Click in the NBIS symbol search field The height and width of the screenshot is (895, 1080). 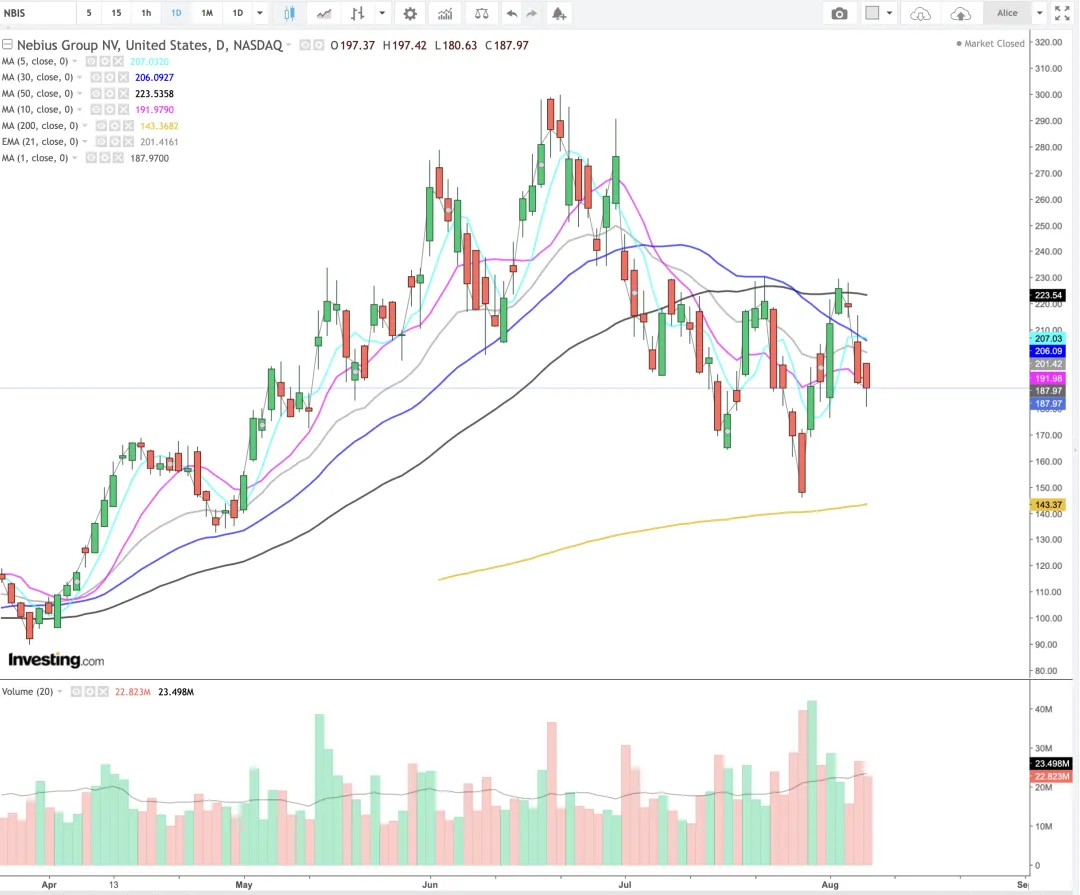coord(38,13)
